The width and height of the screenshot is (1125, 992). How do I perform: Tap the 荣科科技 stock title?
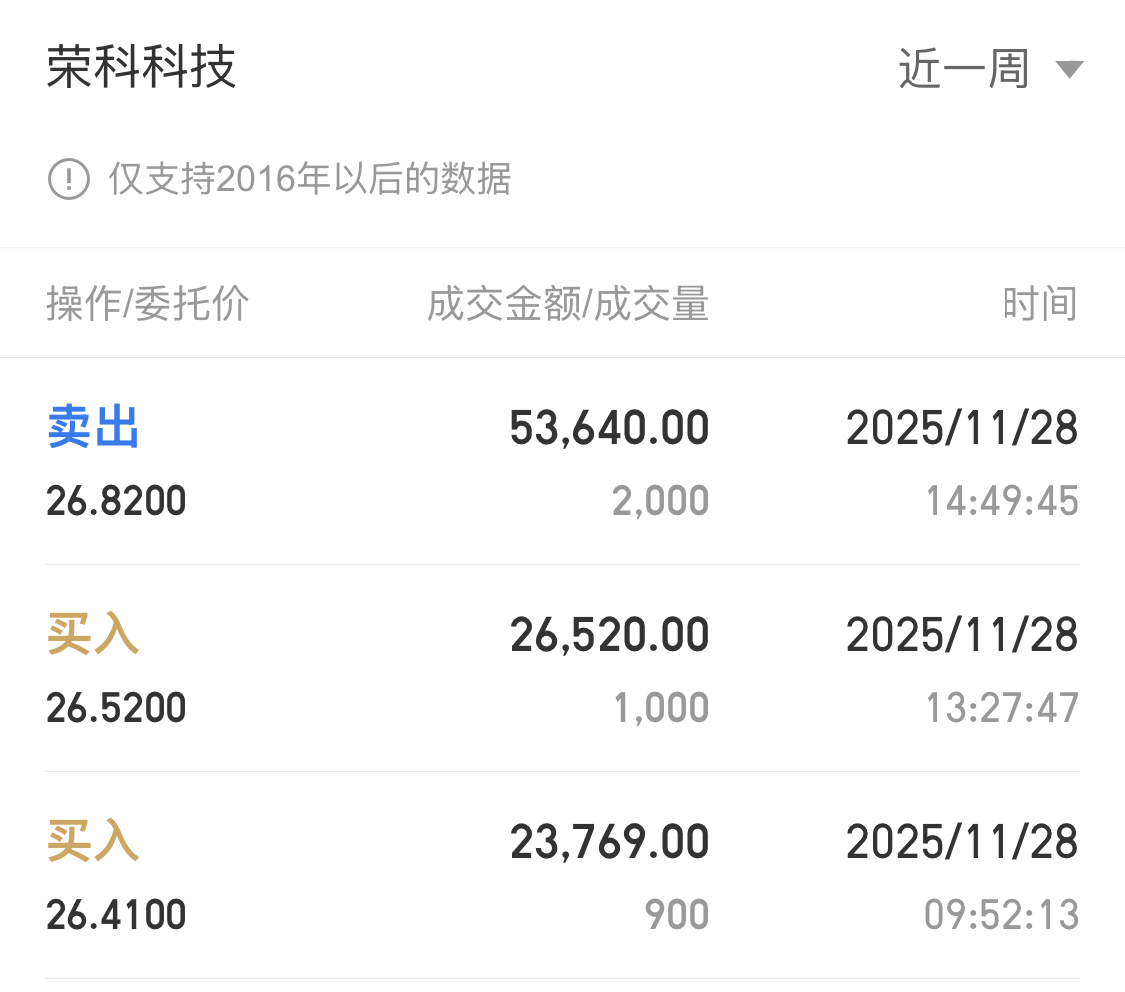coord(141,69)
